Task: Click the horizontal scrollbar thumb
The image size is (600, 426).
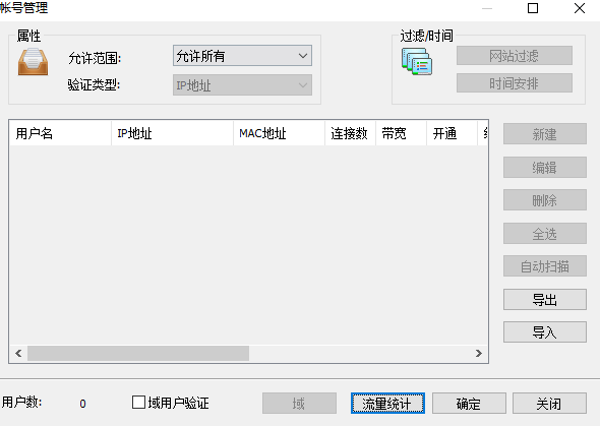Action: click(137, 353)
